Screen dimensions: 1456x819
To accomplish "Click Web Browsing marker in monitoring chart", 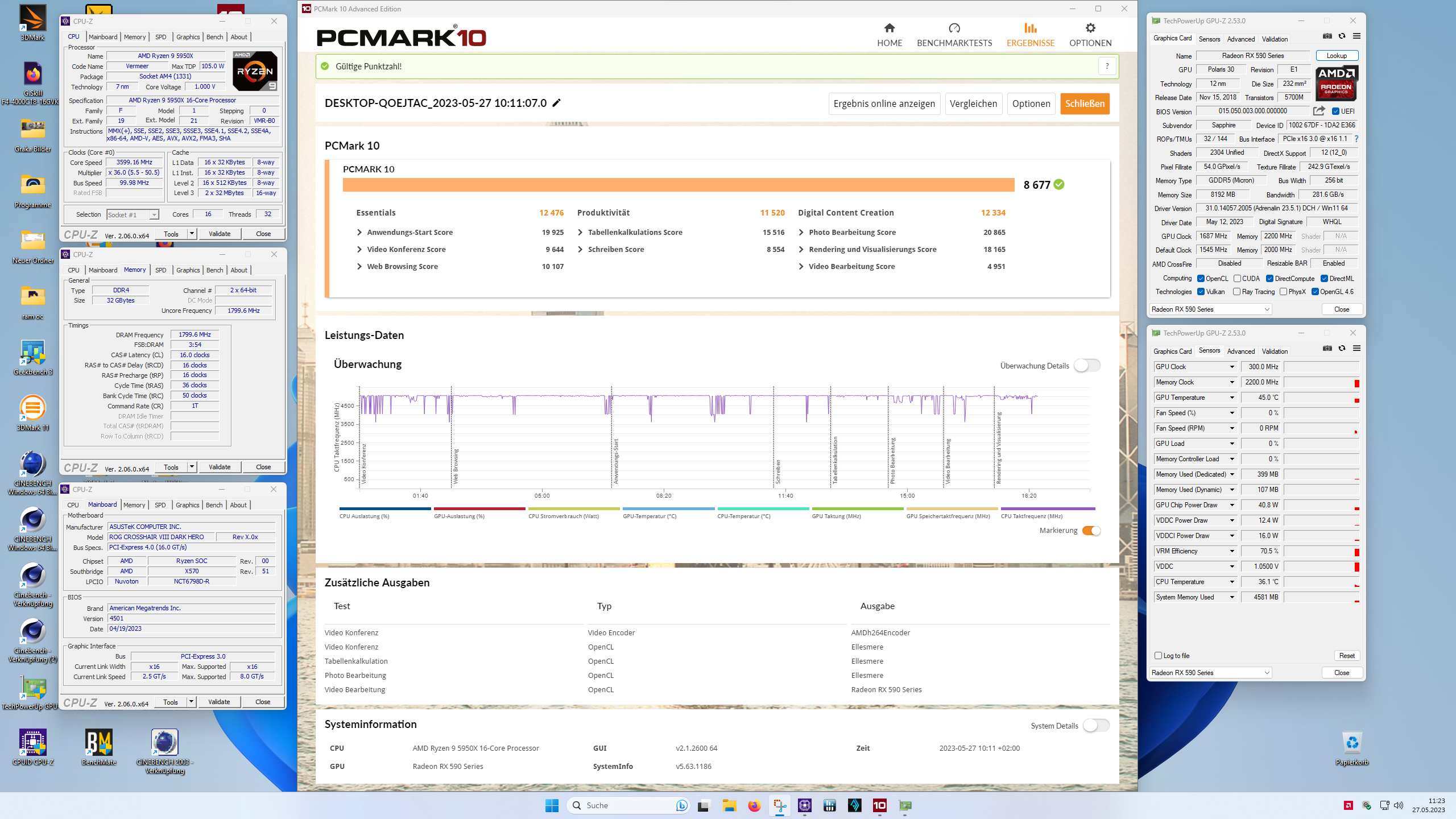I will pos(455,466).
